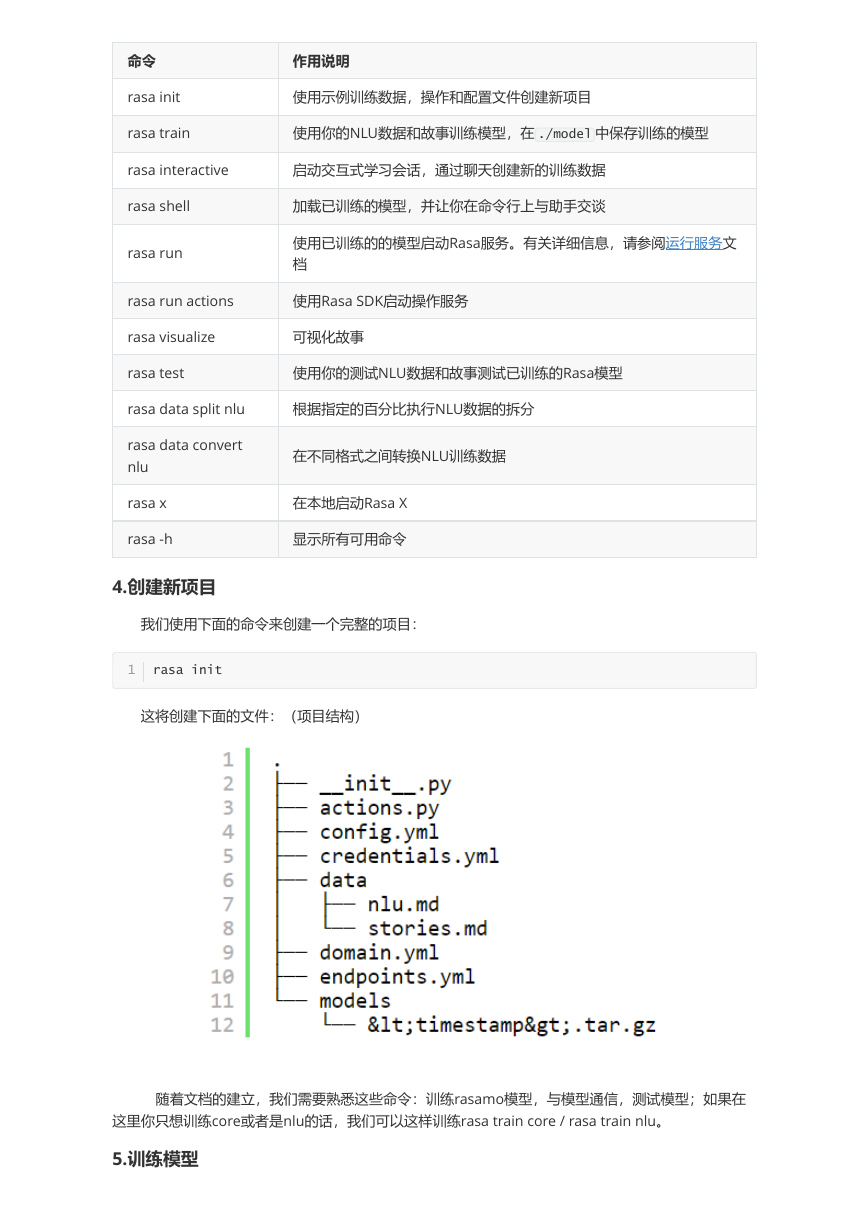Image resolution: width=868 pixels, height=1228 pixels.
Task: Click the 作用说明 column header
Action: click(517, 61)
